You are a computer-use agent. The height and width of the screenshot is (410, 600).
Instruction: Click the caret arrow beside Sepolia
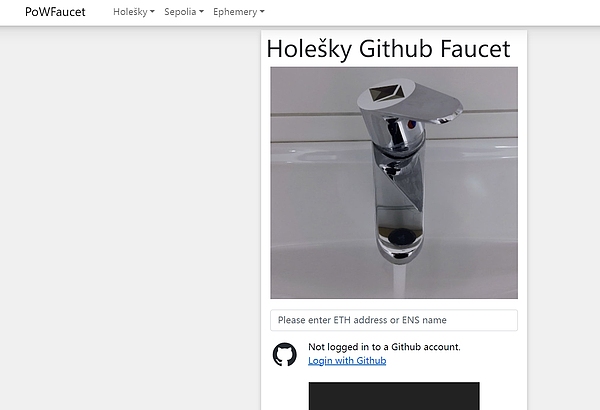pos(201,12)
